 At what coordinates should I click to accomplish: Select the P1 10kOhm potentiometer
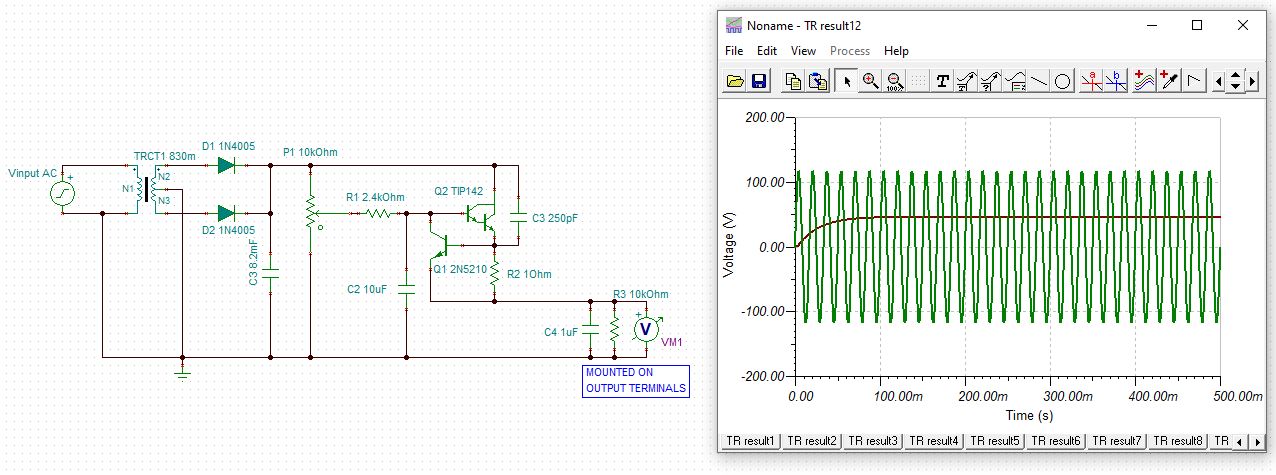(x=312, y=211)
